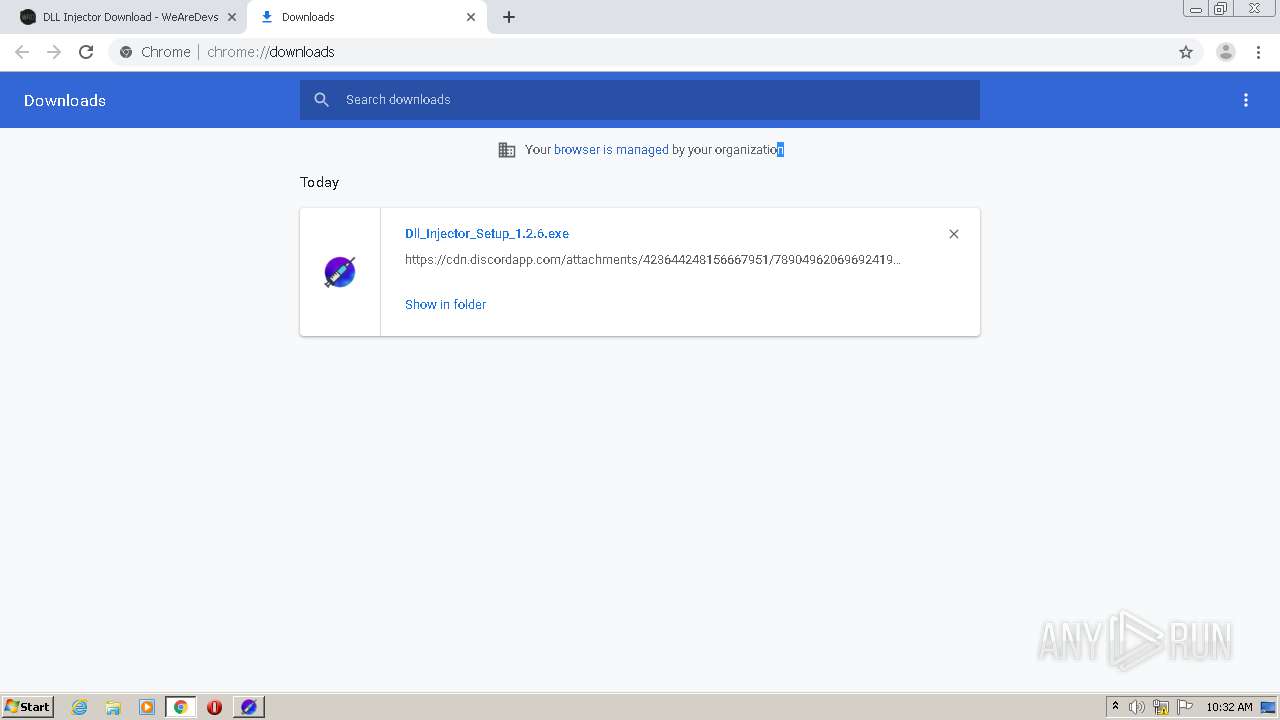
Task: Click the Today date label
Action: coord(320,182)
